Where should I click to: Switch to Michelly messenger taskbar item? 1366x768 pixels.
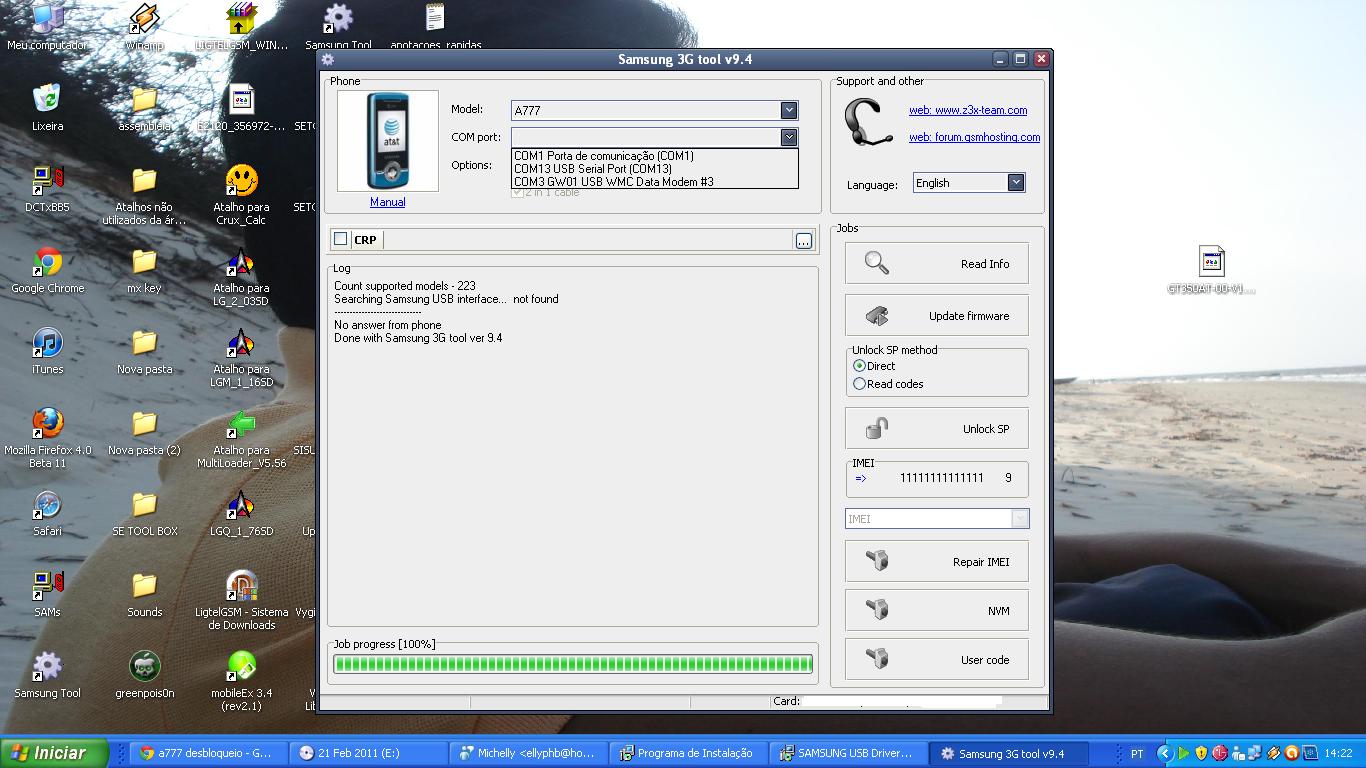[528, 753]
